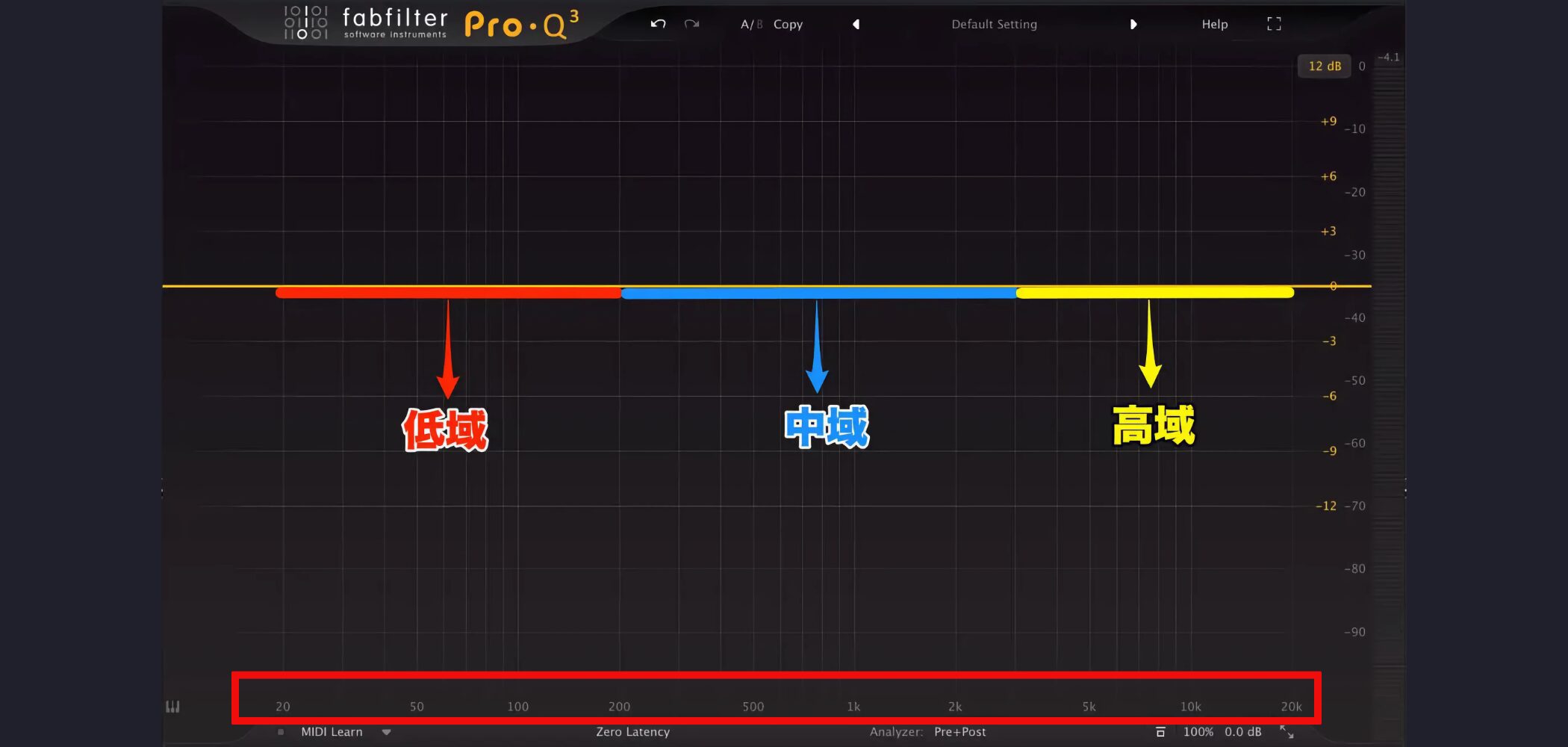Click the yellow EQ curve at 0 dB

(x=766, y=285)
